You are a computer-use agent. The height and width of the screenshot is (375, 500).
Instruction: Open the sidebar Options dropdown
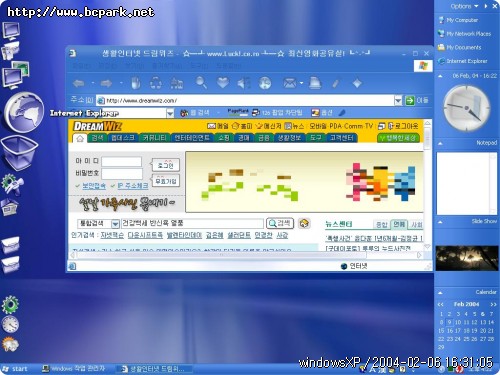(464, 6)
